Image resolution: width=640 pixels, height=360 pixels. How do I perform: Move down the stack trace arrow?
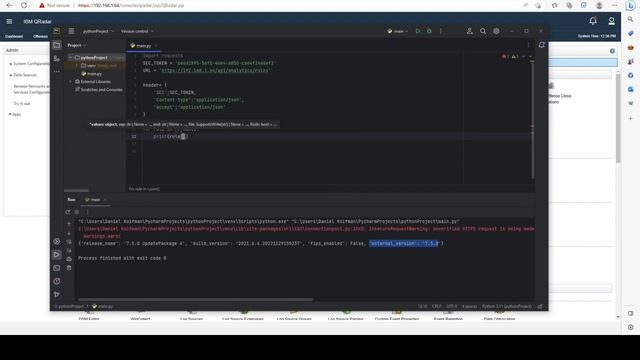[x=69, y=233]
